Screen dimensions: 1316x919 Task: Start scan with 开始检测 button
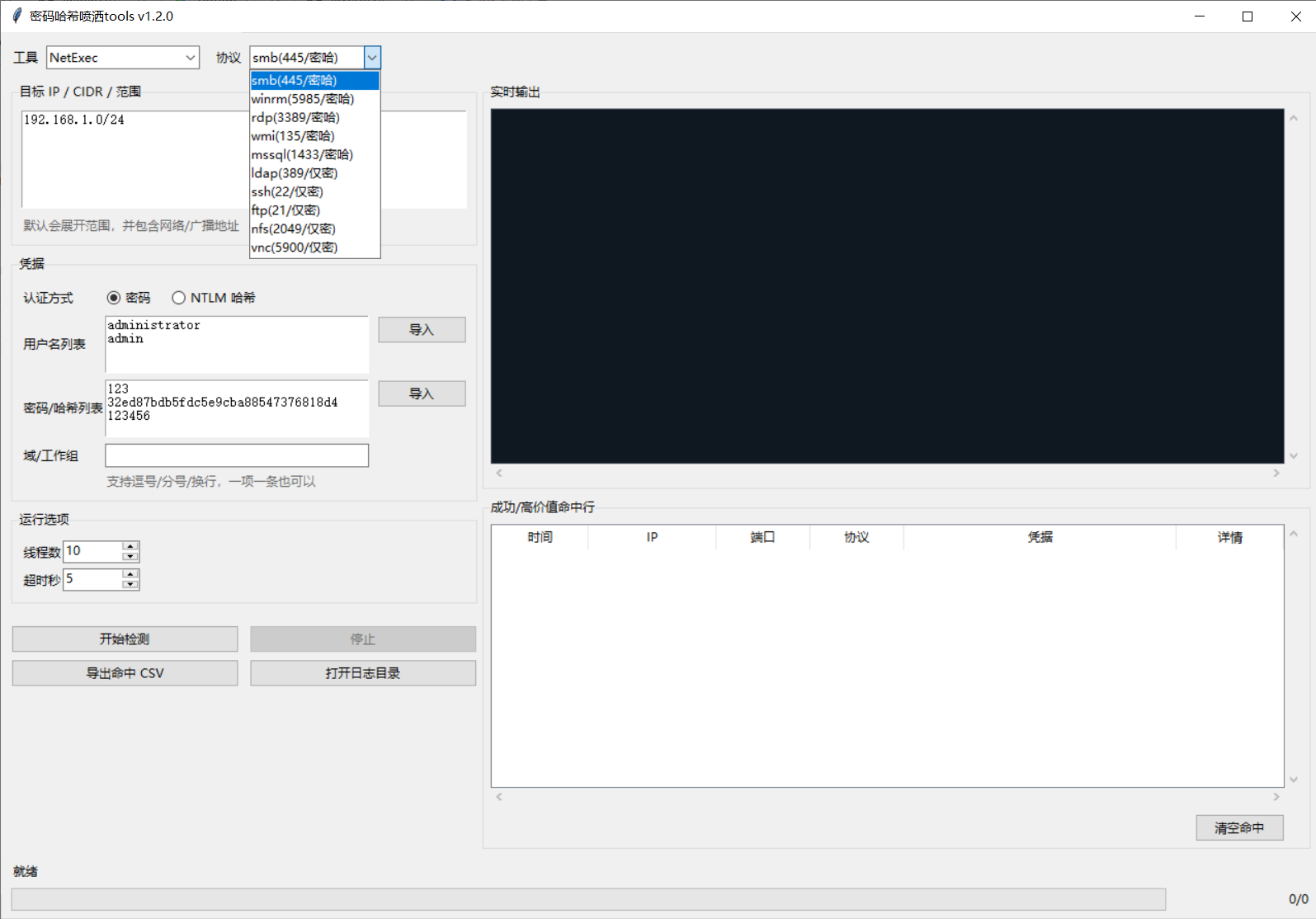125,639
